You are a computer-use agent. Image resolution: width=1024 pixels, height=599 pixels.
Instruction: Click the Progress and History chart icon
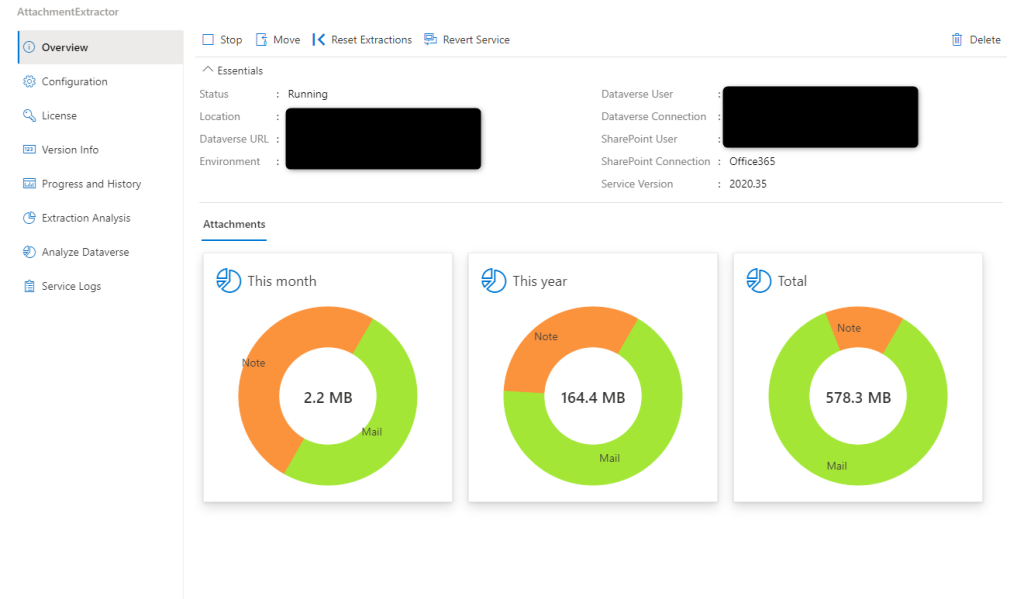pos(29,184)
